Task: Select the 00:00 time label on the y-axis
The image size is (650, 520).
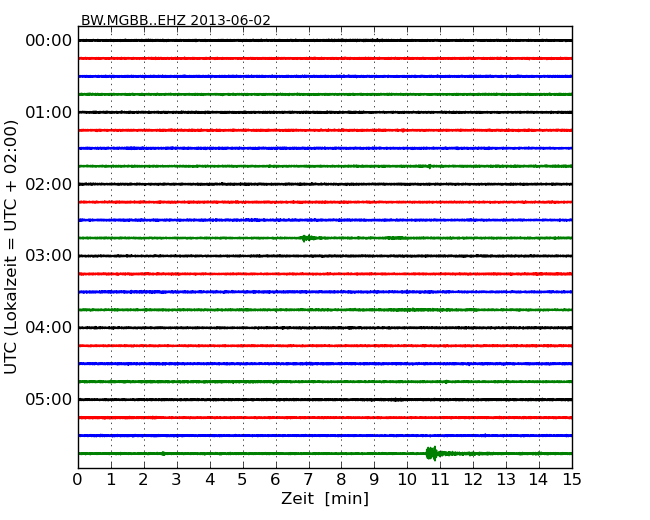Action: coord(49,41)
